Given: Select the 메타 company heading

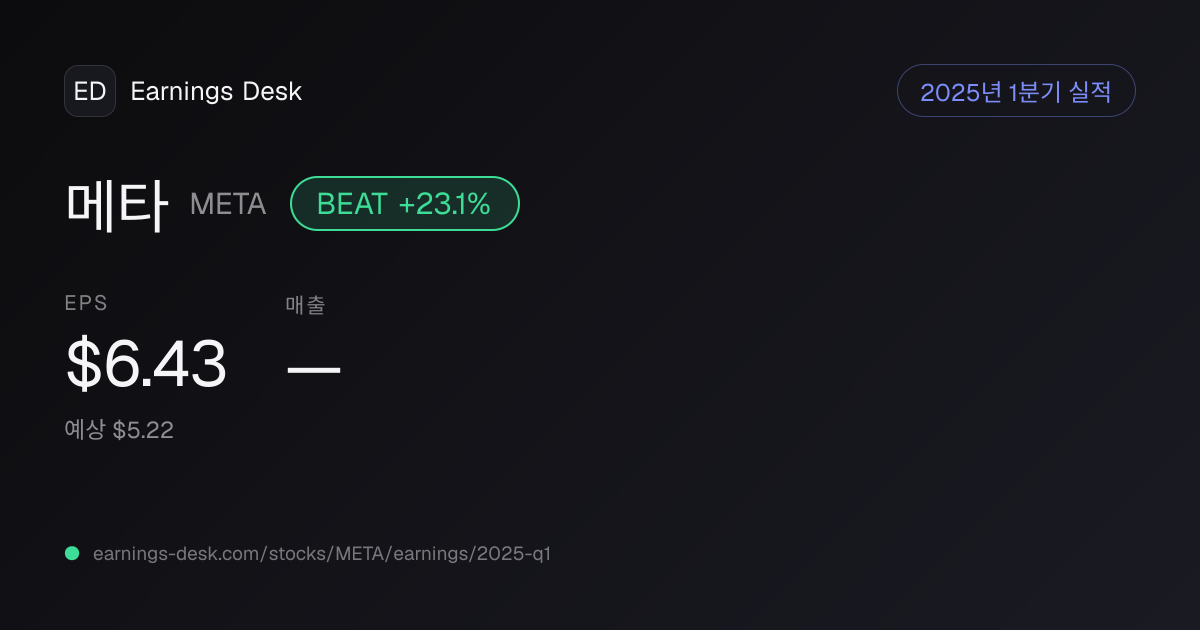Looking at the screenshot, I should pyautogui.click(x=117, y=204).
